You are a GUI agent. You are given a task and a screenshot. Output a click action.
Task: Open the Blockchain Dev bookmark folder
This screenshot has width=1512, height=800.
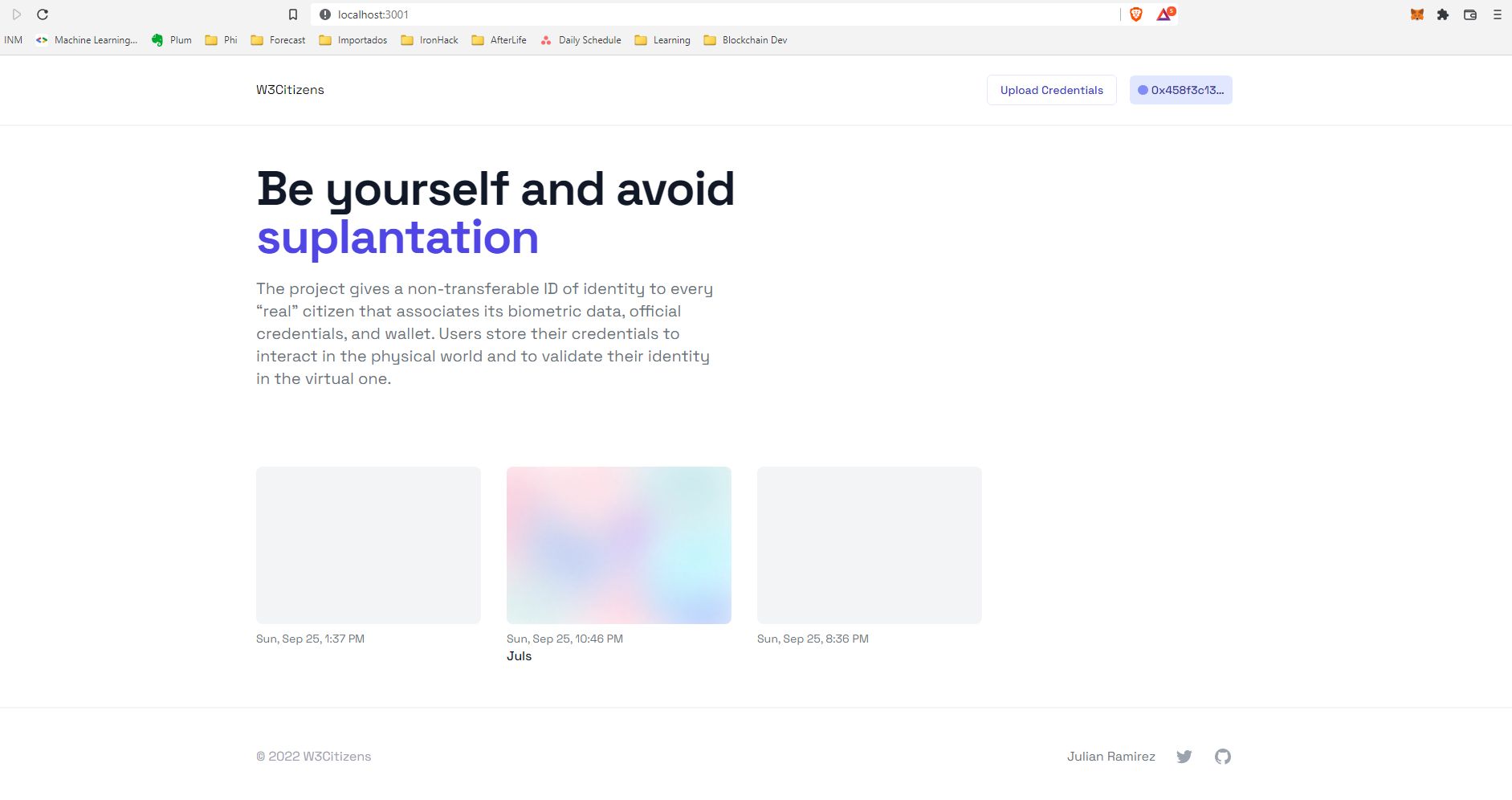tap(745, 40)
